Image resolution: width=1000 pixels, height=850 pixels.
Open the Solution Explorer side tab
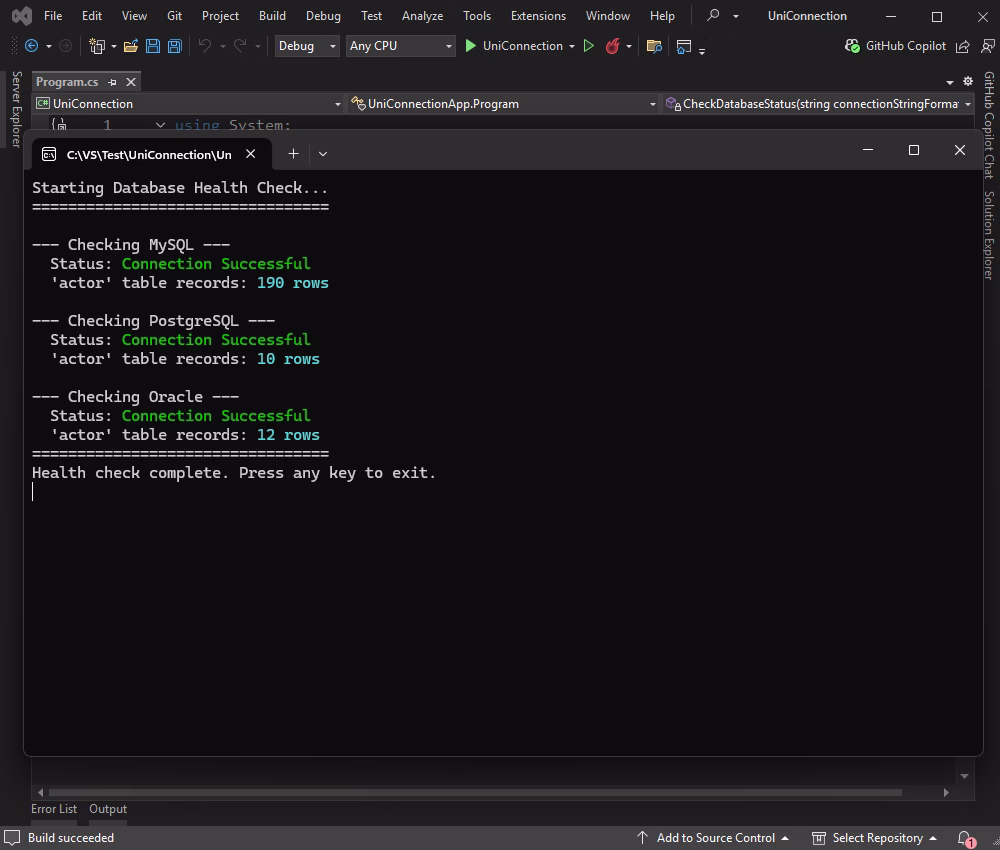tap(989, 235)
